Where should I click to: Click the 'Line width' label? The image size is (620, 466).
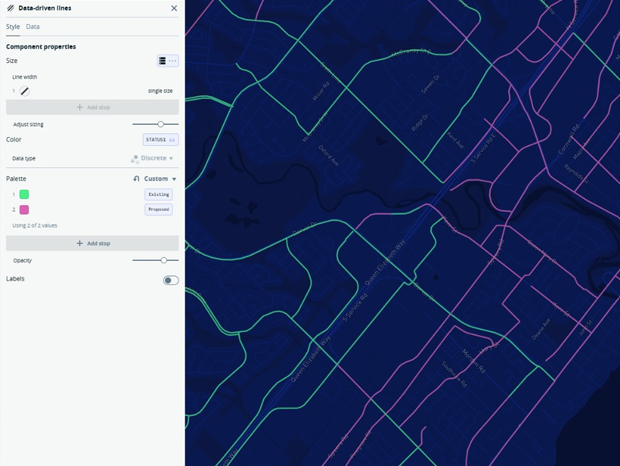tap(25, 77)
